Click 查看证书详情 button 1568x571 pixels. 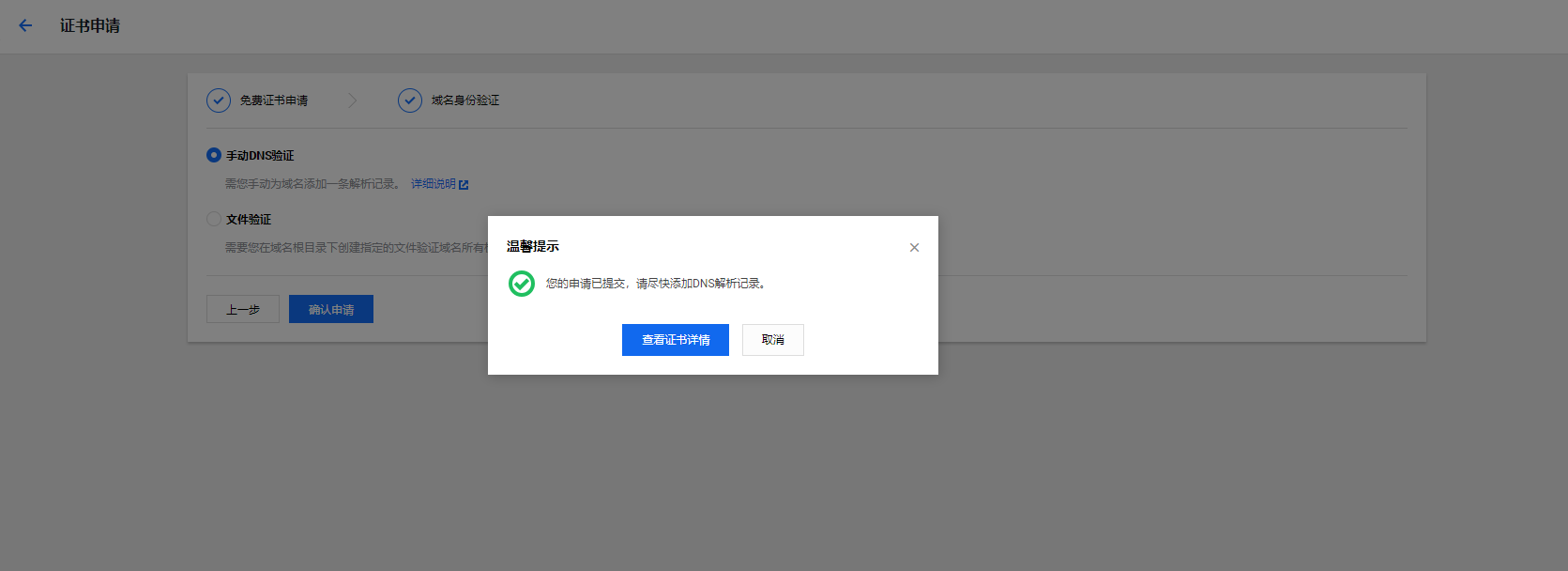coord(676,340)
